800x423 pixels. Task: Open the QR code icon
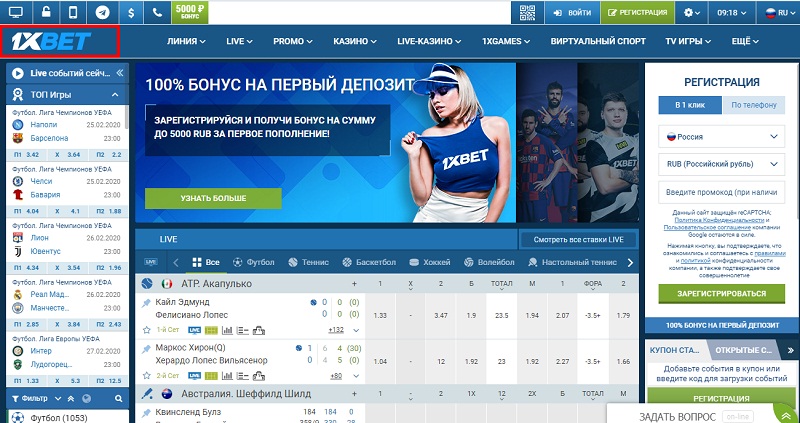click(x=529, y=13)
